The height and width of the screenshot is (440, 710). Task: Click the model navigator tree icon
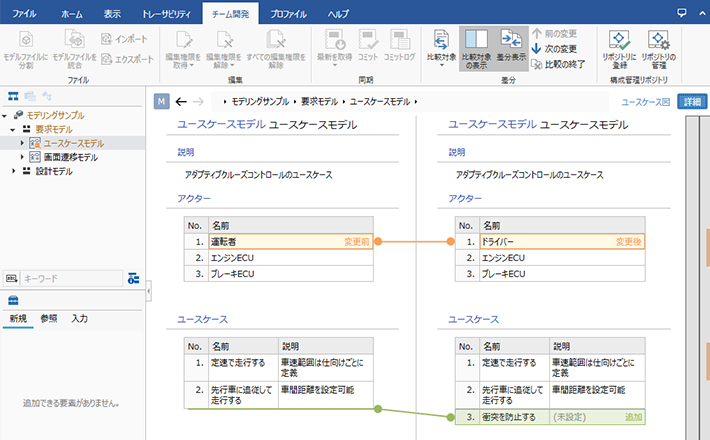pos(13,96)
